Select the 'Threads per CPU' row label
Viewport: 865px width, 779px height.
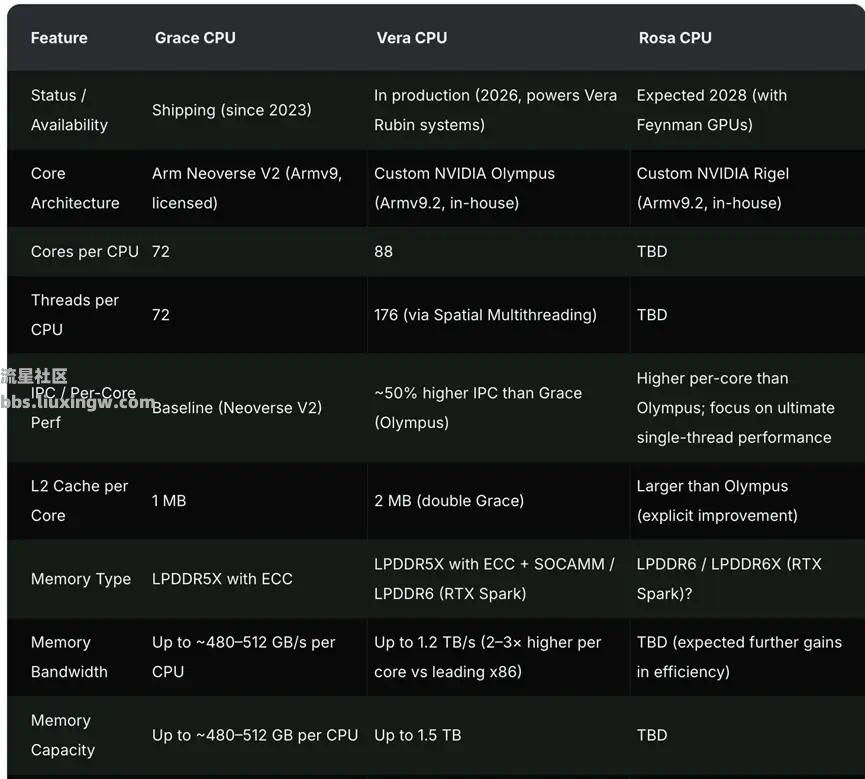(x=74, y=314)
